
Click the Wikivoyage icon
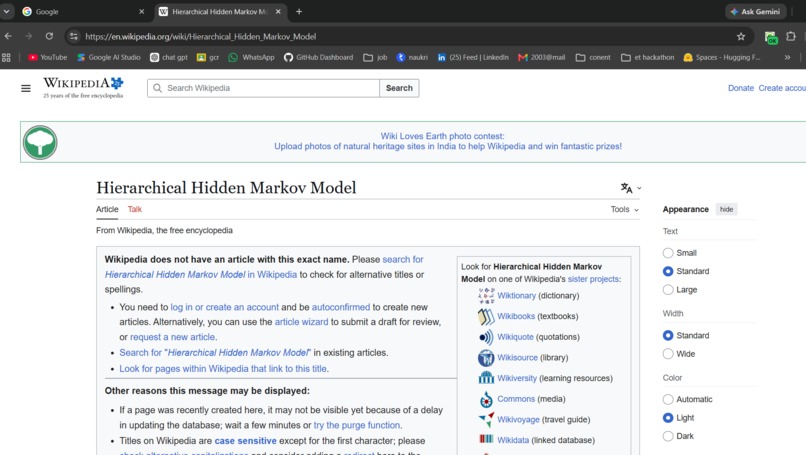[x=486, y=420]
